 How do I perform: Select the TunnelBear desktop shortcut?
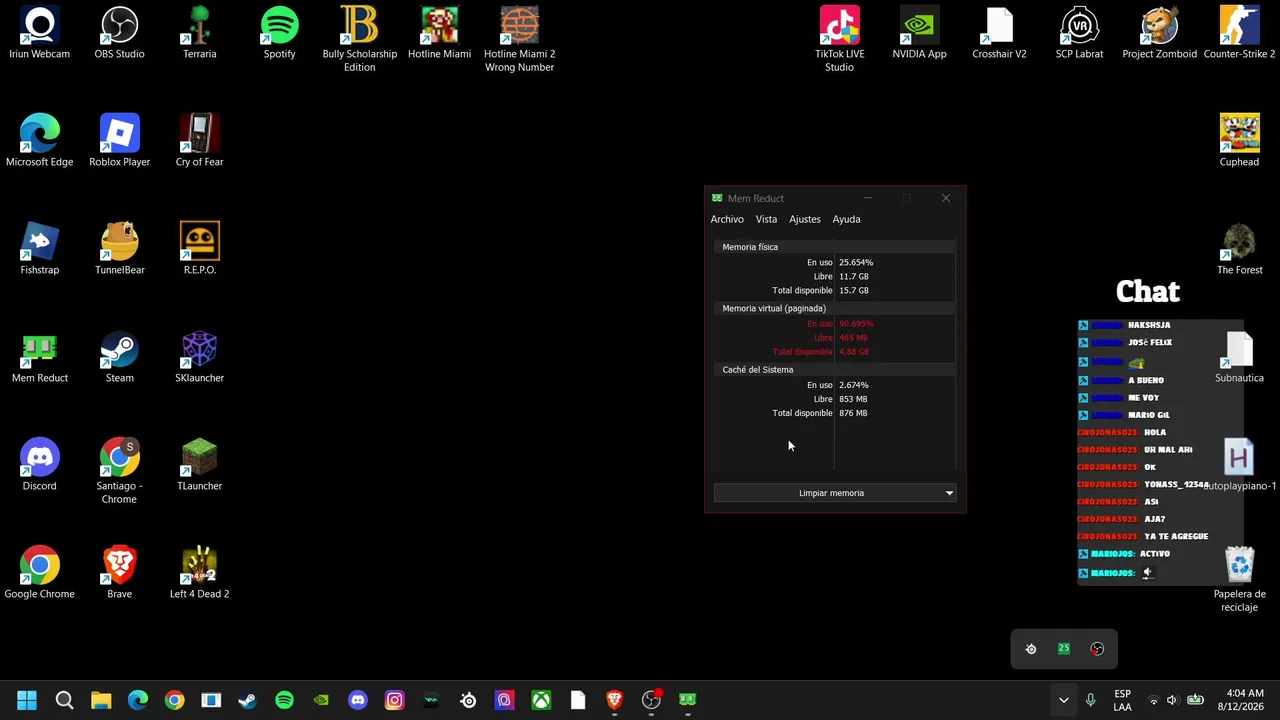pyautogui.click(x=120, y=249)
